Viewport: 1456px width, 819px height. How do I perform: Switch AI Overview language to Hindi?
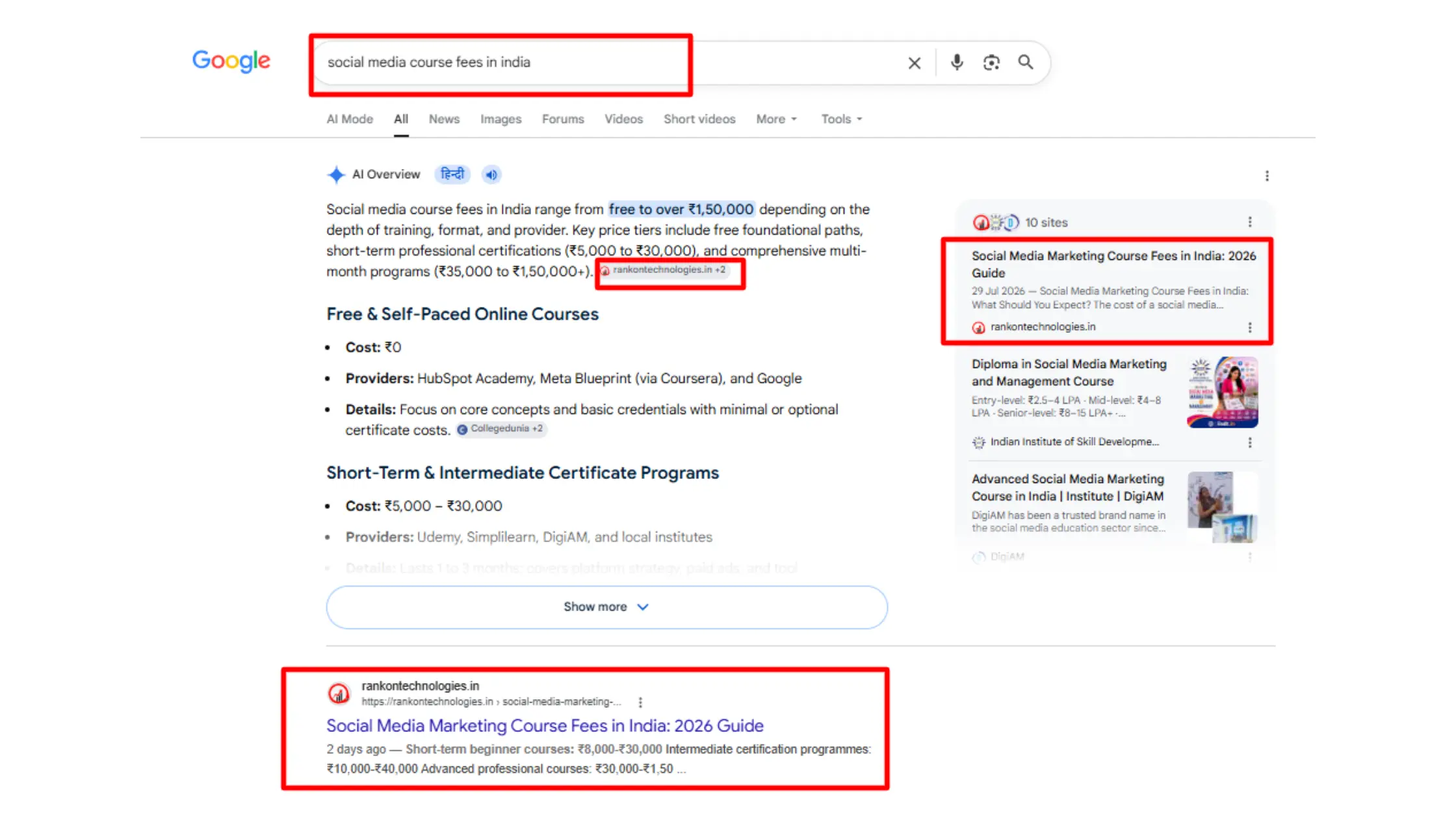click(452, 174)
